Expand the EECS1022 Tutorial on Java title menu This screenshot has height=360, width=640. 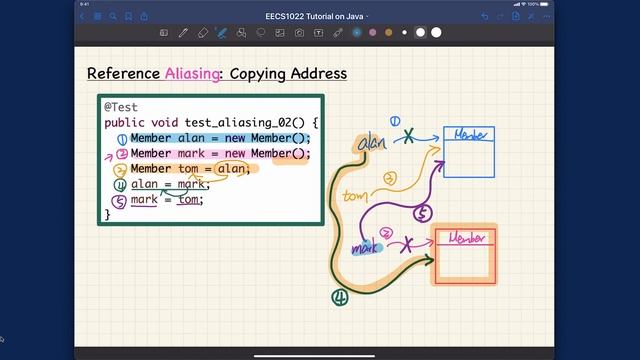(x=317, y=16)
